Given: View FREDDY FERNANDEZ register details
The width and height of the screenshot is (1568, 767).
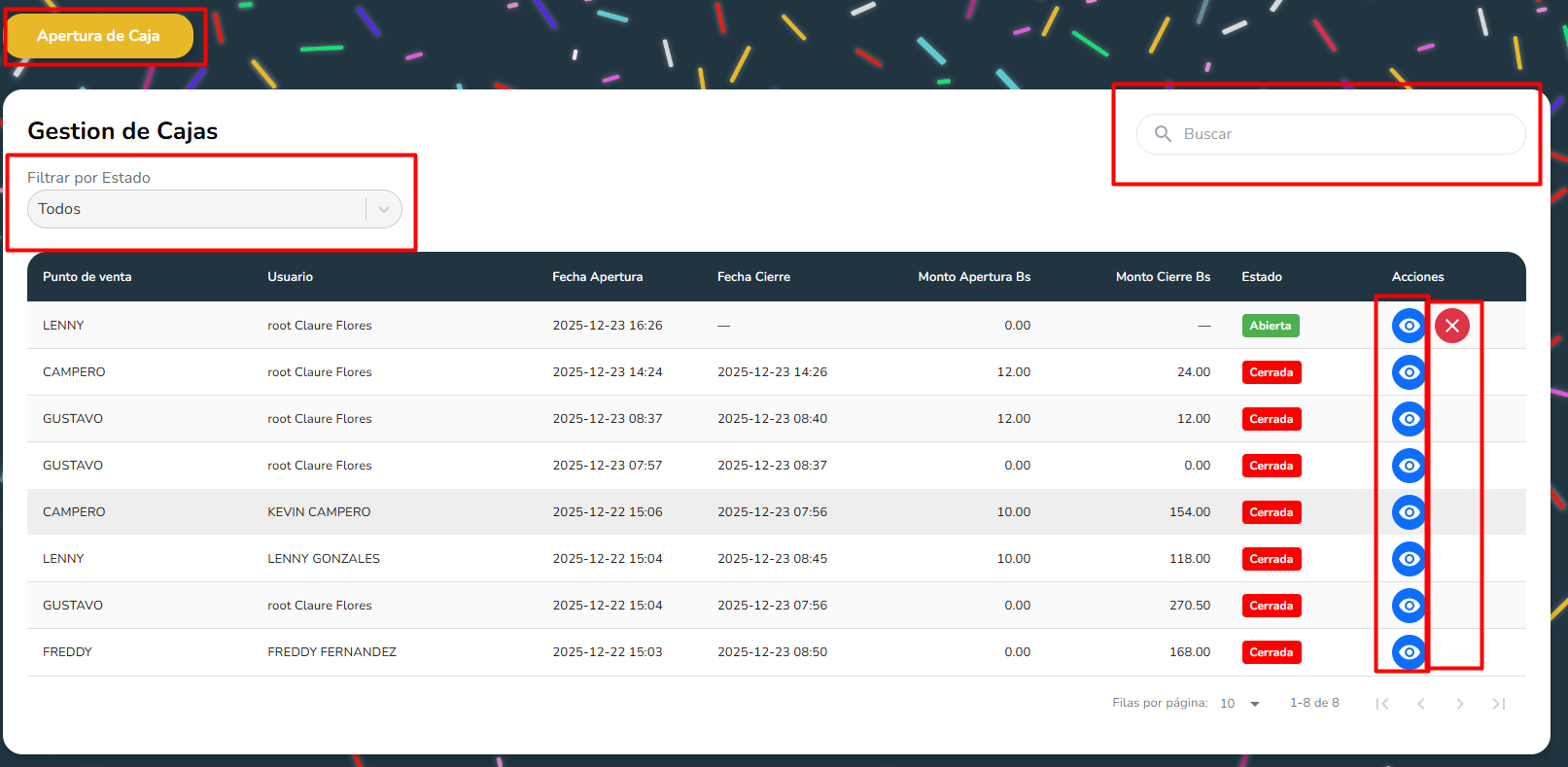Looking at the screenshot, I should (1409, 652).
